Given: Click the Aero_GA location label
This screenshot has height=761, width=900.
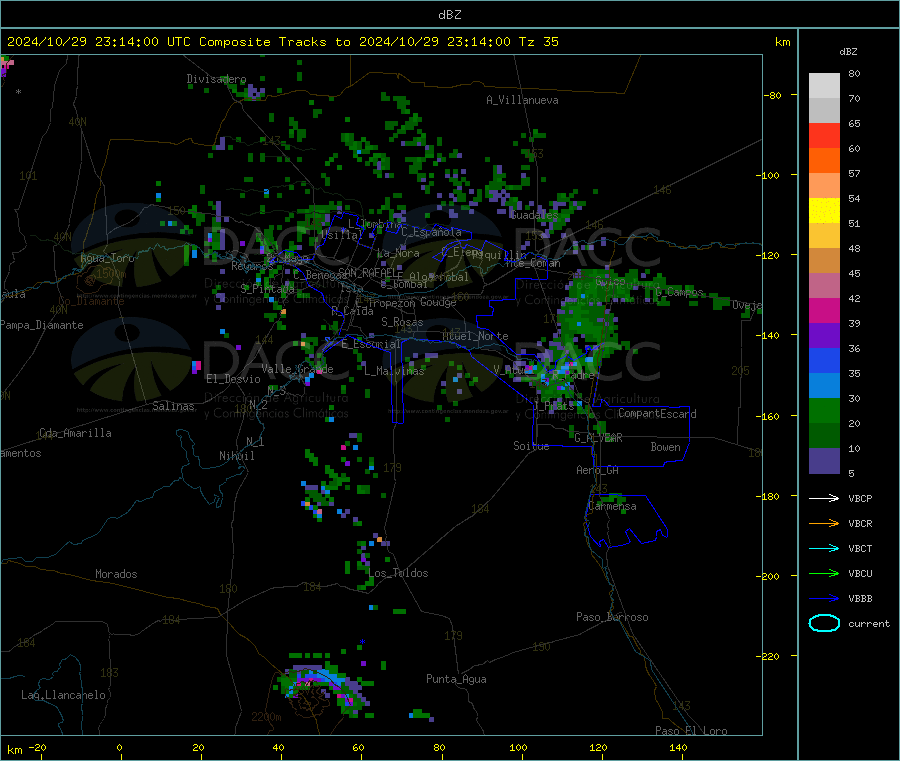Looking at the screenshot, I should 598,470.
